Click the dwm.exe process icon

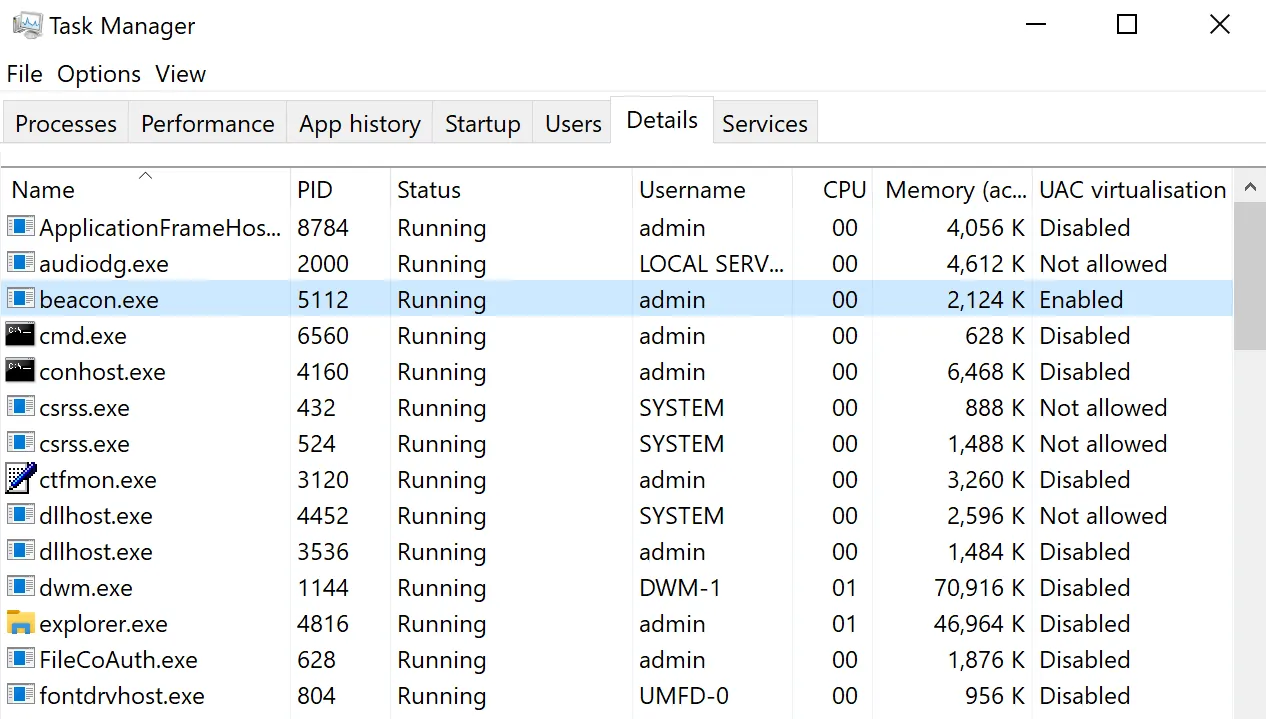tap(21, 587)
